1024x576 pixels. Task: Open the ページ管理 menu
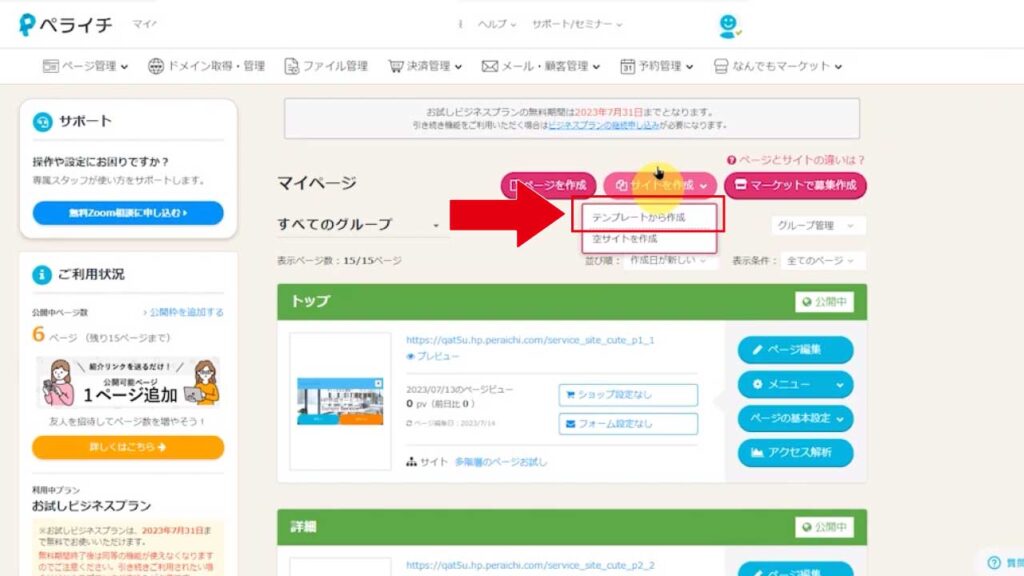click(86, 66)
